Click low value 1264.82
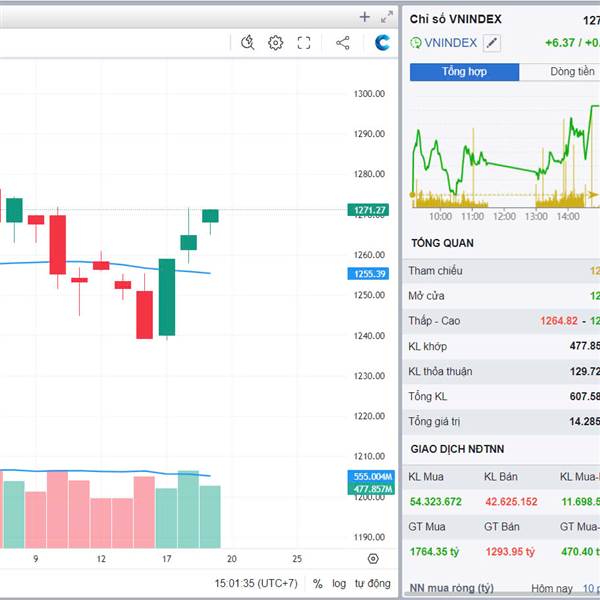 559,321
